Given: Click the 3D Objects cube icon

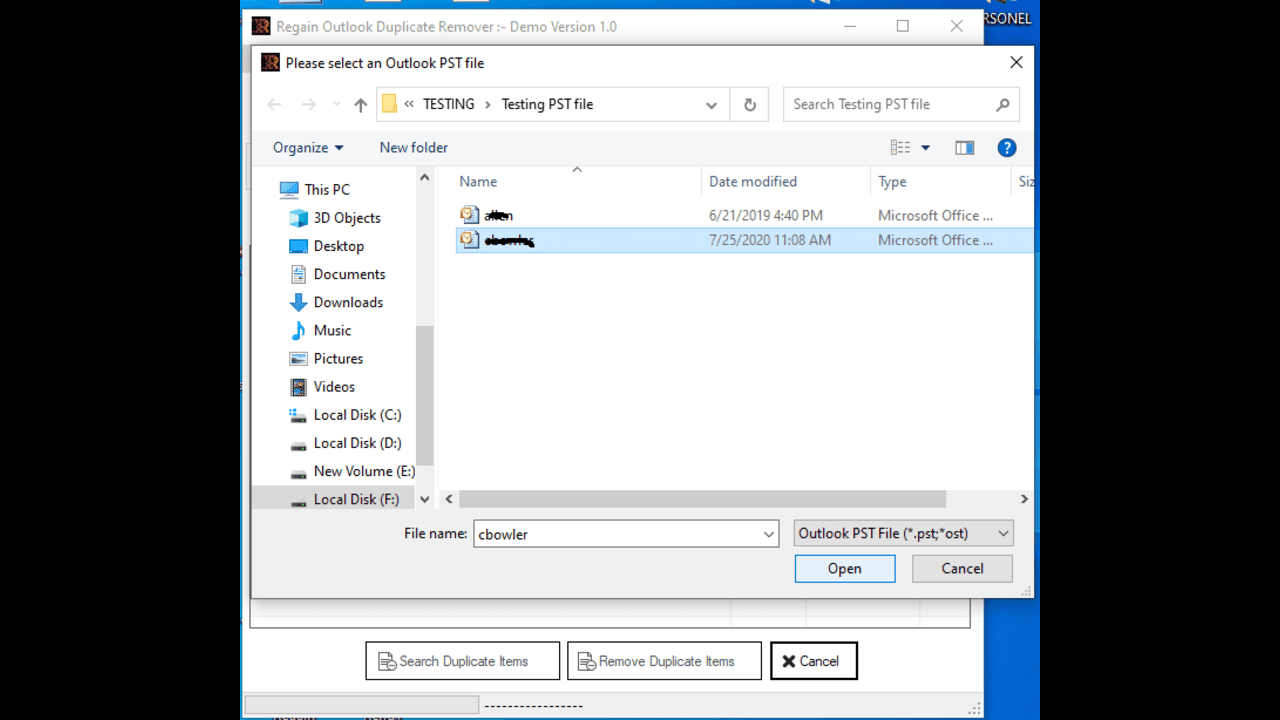Looking at the screenshot, I should point(298,217).
